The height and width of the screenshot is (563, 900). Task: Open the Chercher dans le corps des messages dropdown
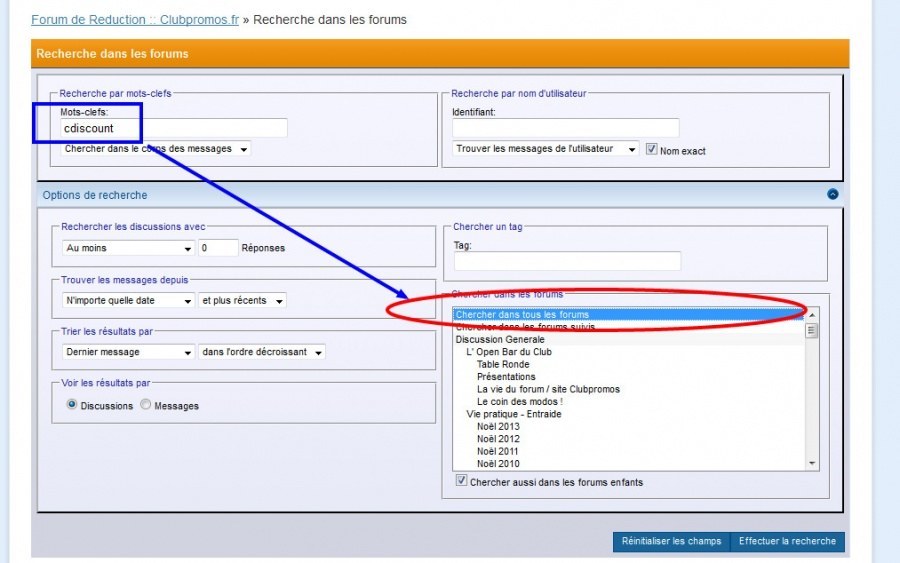point(155,149)
